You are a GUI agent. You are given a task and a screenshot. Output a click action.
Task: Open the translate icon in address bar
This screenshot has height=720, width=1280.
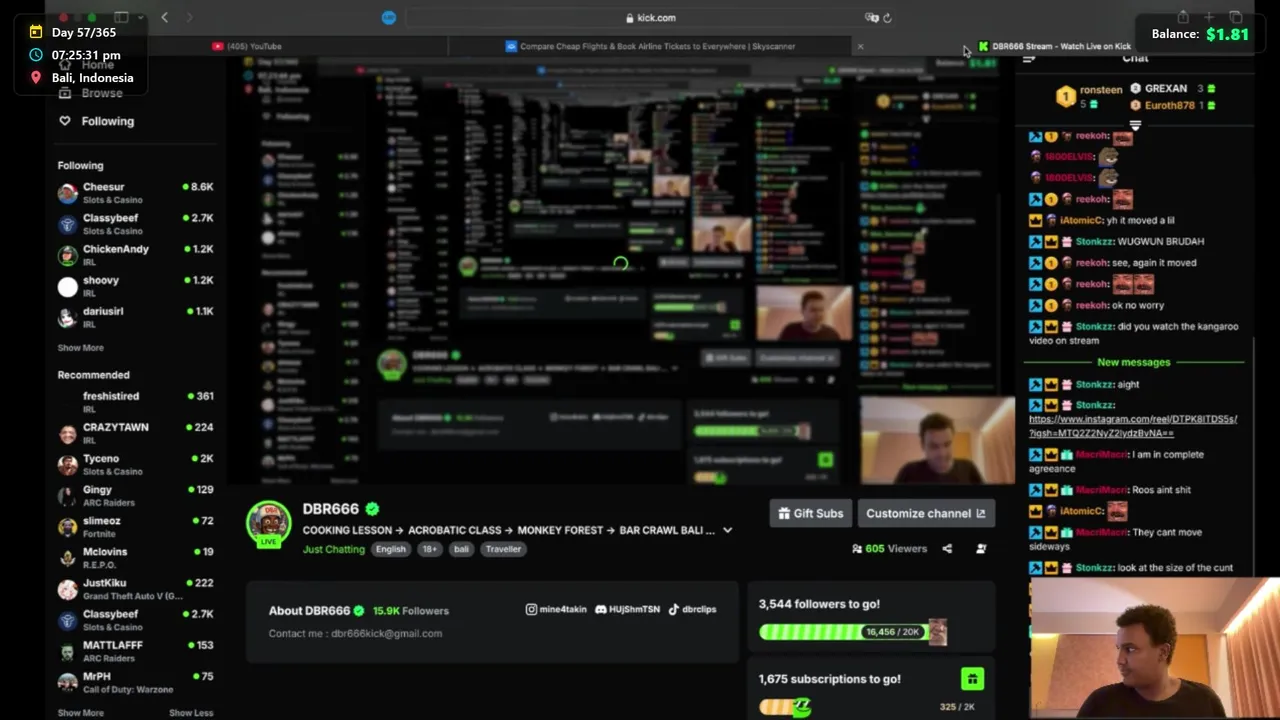click(871, 17)
